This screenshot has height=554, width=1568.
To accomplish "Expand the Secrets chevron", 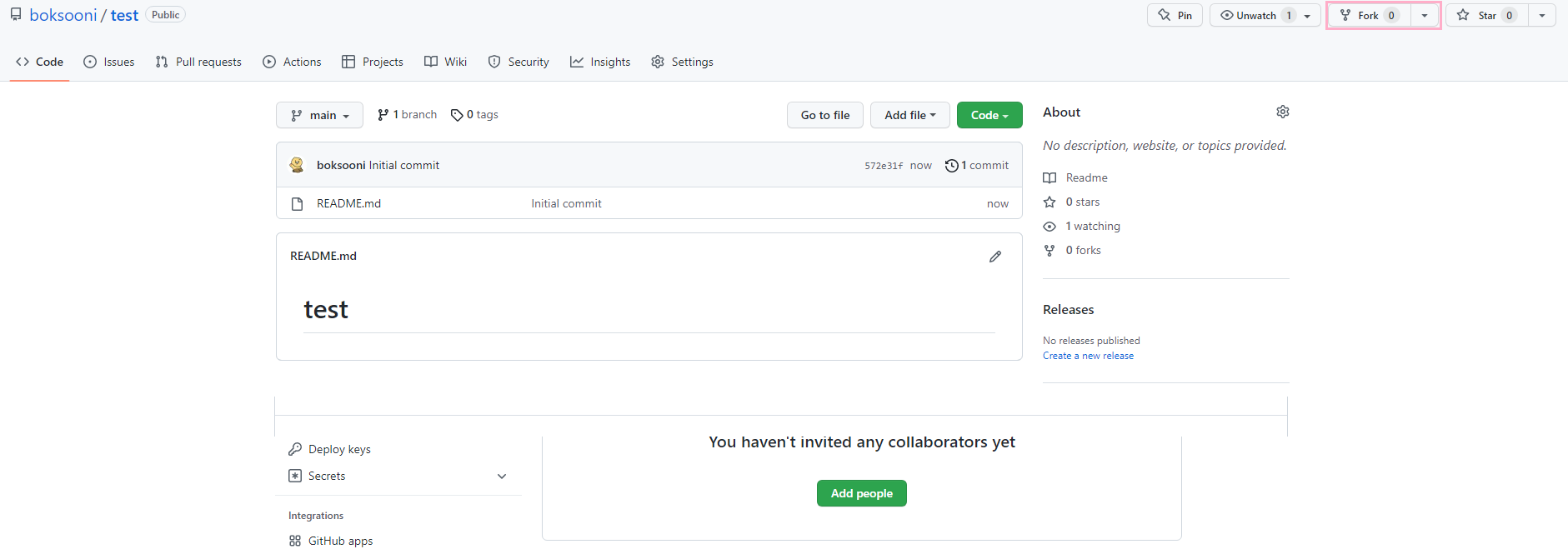I will point(502,476).
